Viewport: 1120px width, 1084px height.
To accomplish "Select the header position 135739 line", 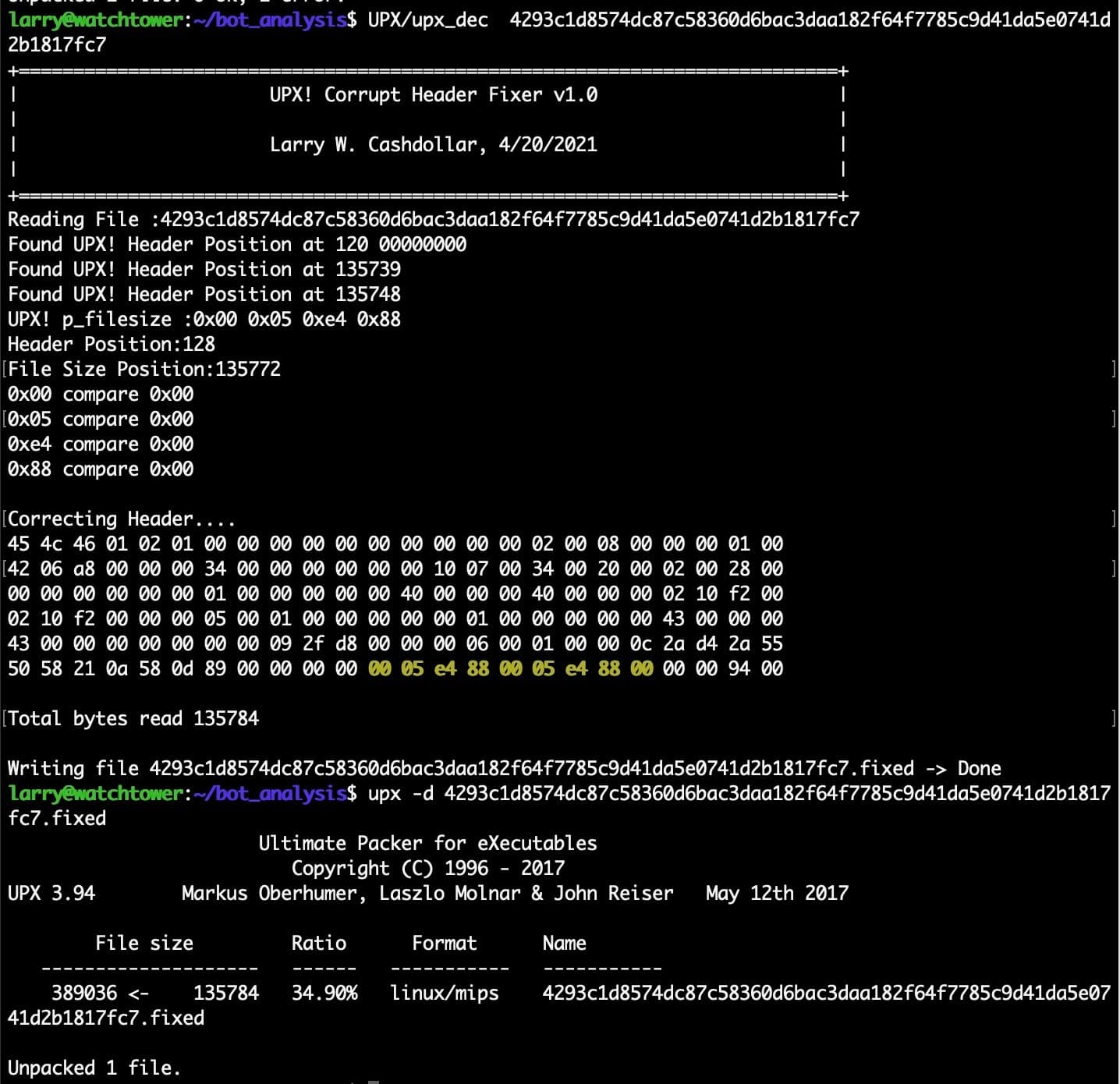I will (x=204, y=270).
